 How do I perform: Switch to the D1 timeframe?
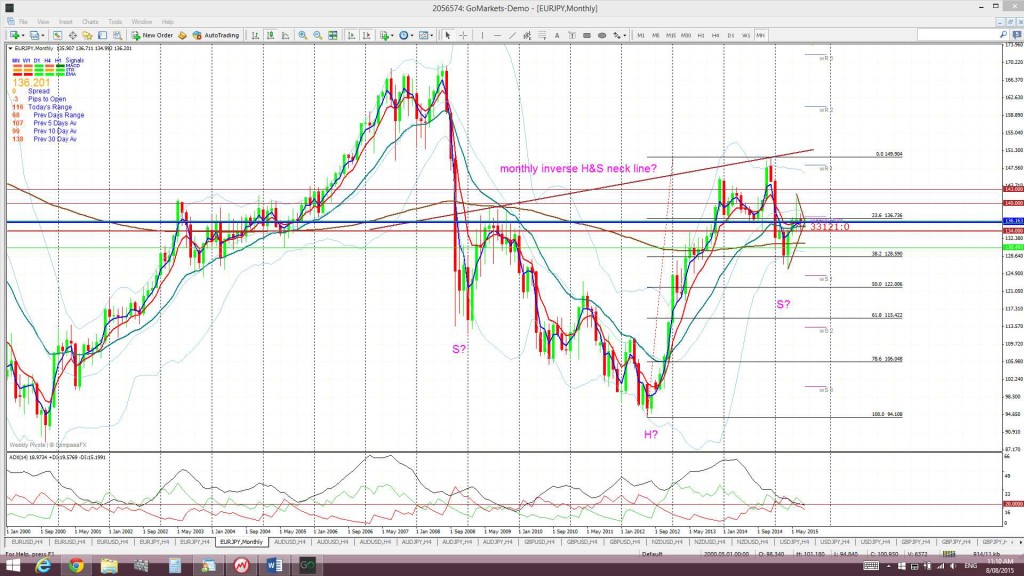tap(731, 35)
